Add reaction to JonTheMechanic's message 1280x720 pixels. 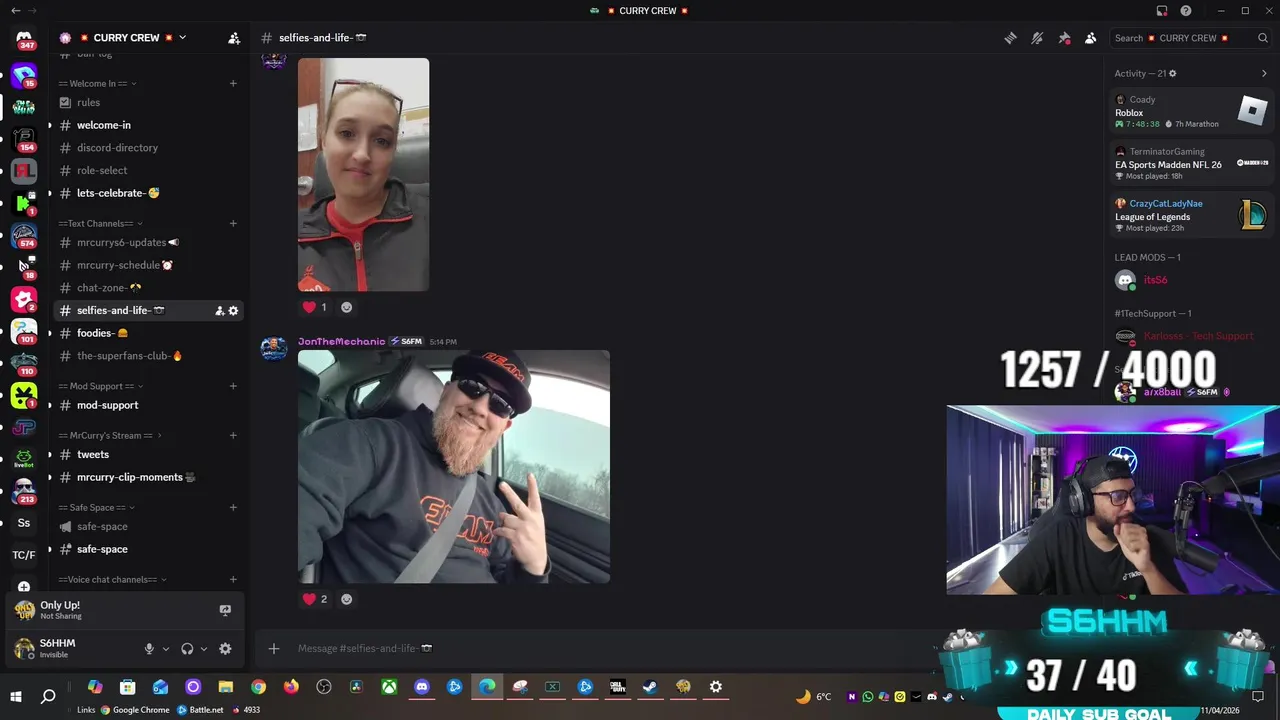pyautogui.click(x=347, y=599)
